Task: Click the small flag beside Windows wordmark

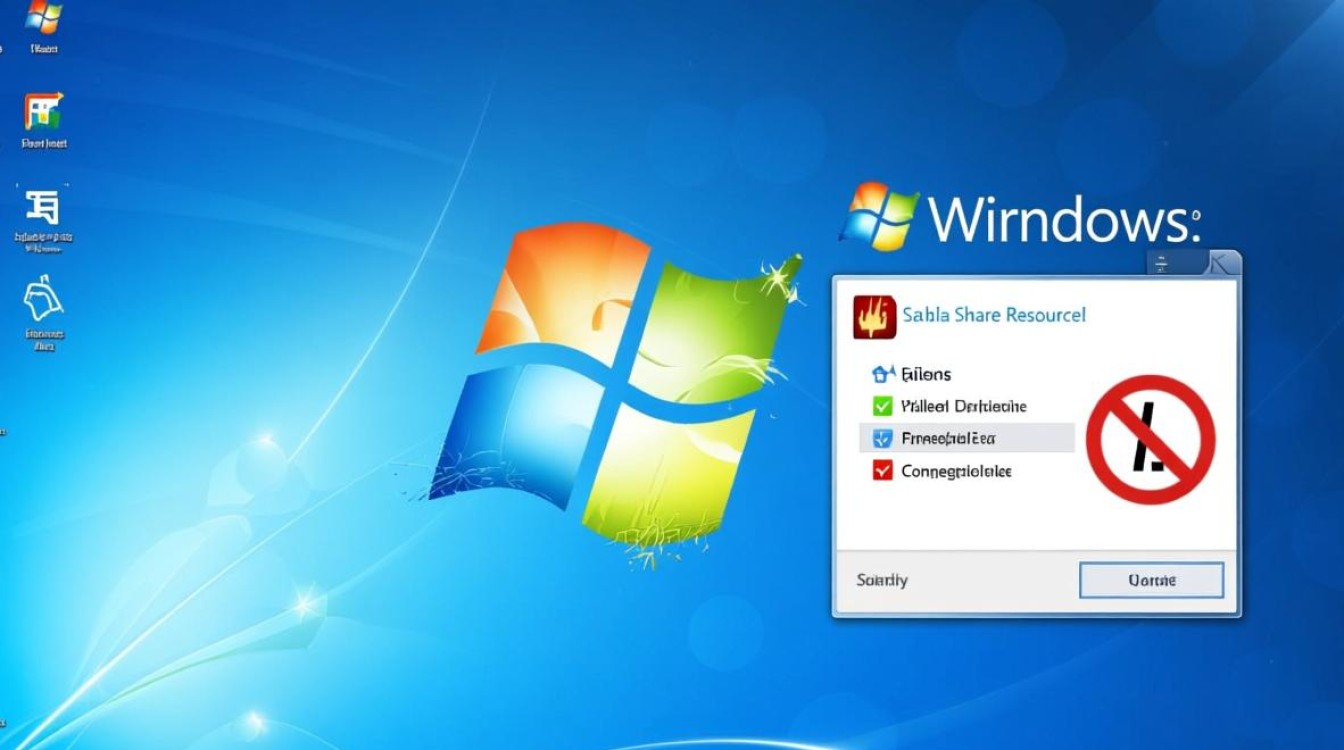Action: (x=879, y=215)
